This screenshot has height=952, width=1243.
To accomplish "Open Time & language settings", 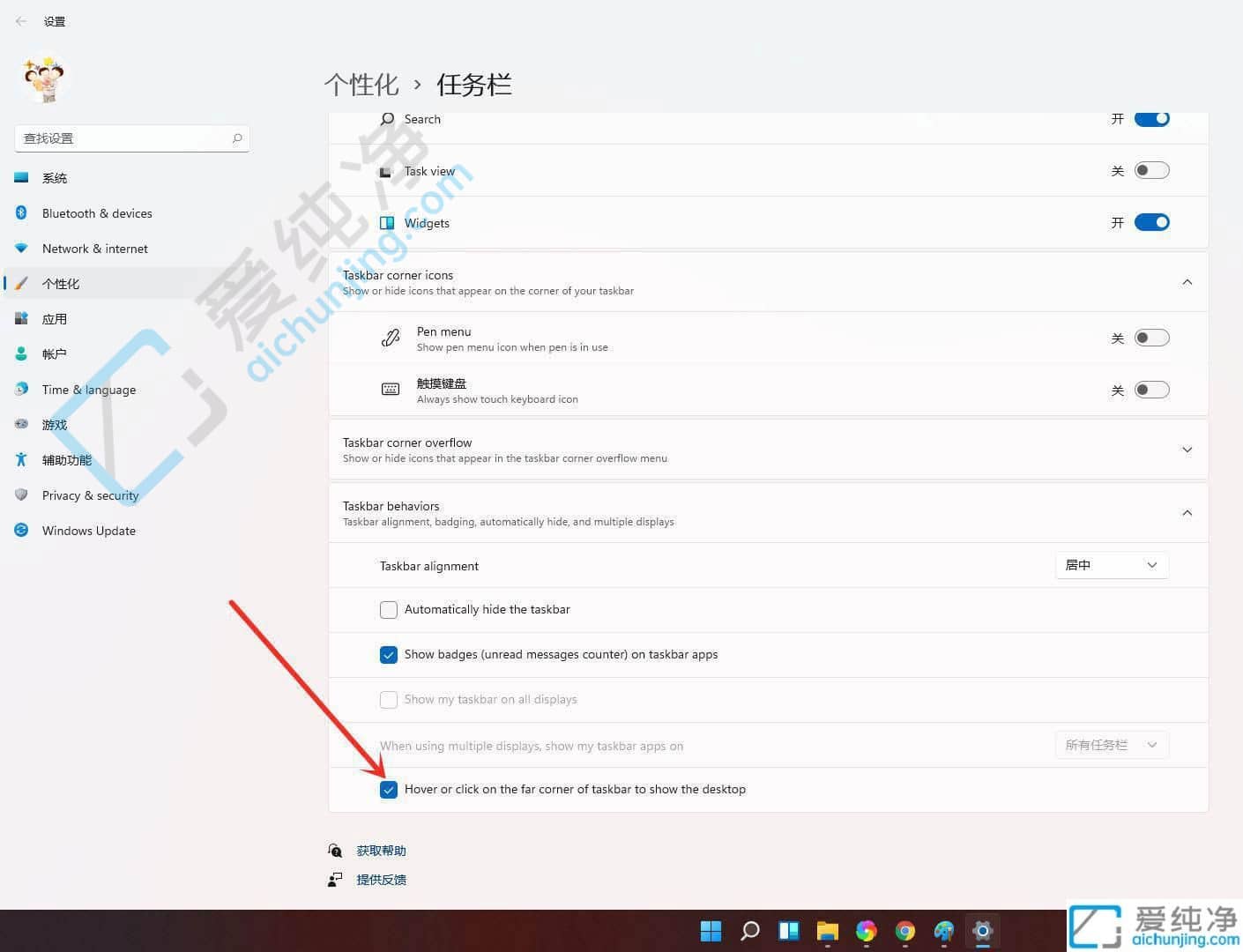I will [88, 389].
